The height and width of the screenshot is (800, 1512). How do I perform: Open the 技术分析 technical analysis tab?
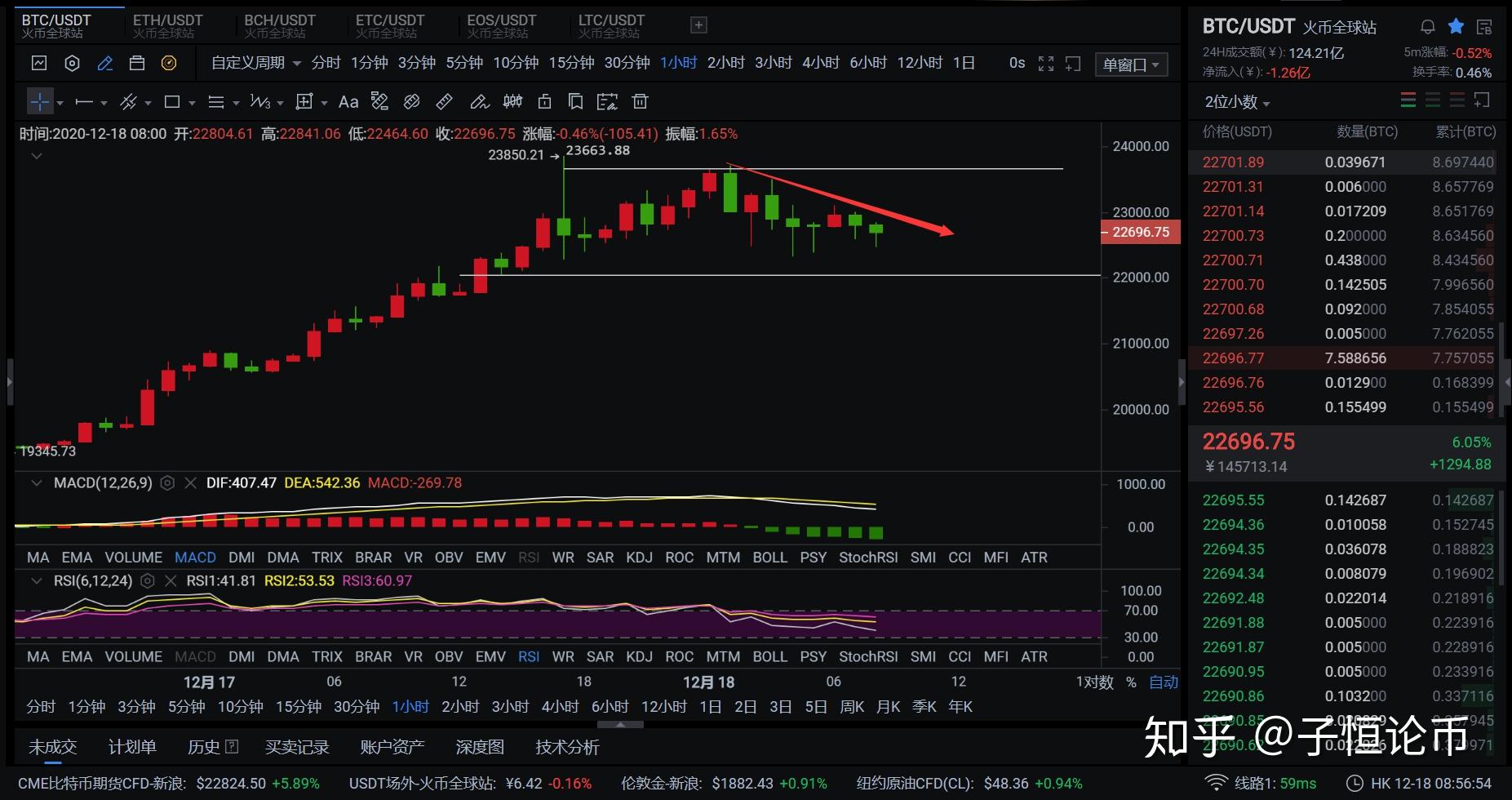(x=567, y=747)
